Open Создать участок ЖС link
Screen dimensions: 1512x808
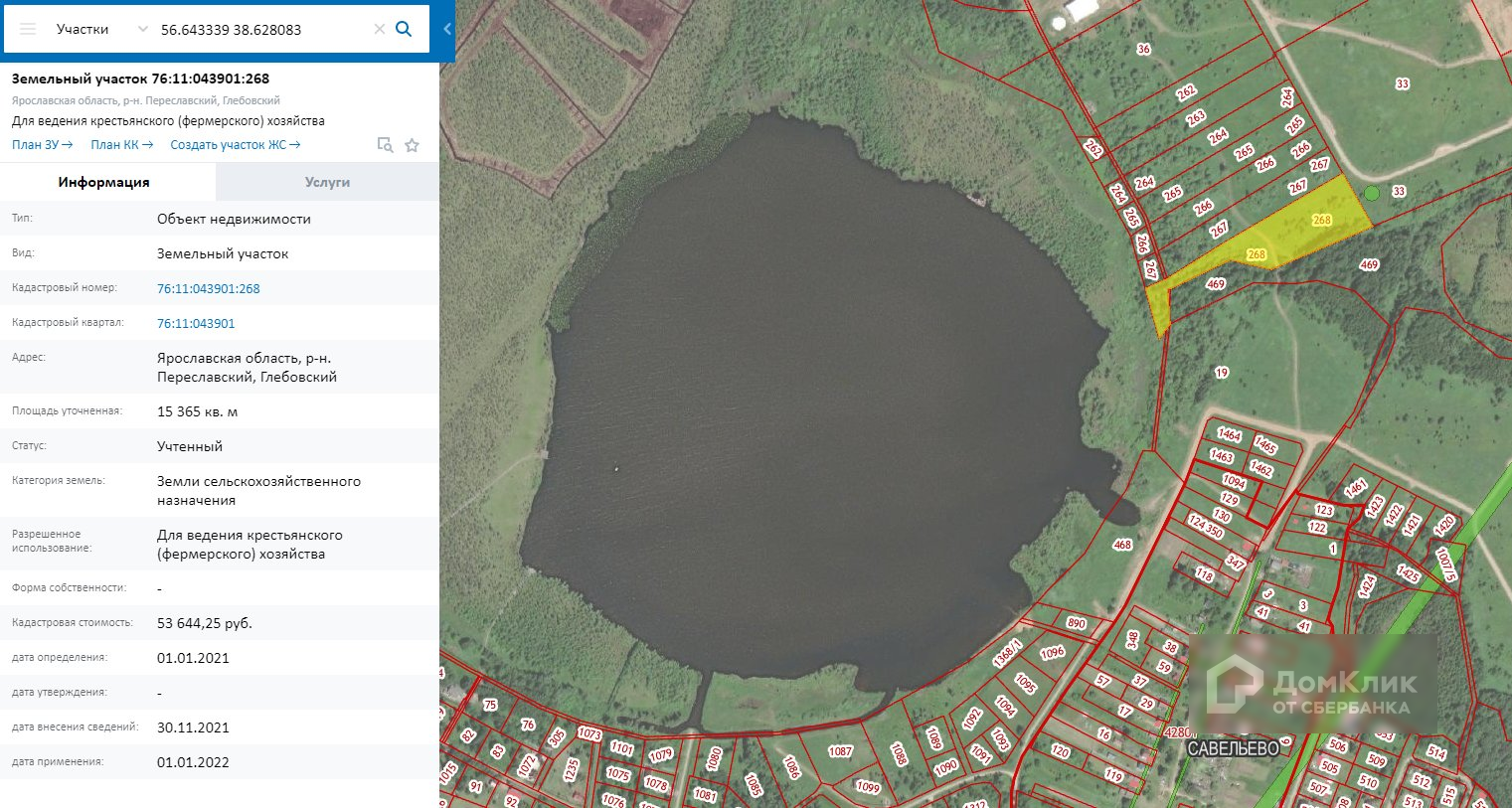coord(235,145)
